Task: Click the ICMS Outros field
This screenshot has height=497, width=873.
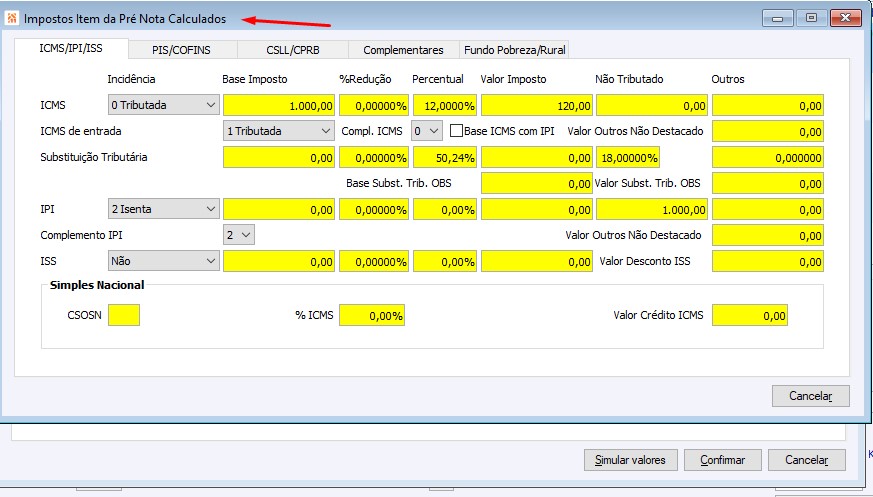Action: coord(768,105)
